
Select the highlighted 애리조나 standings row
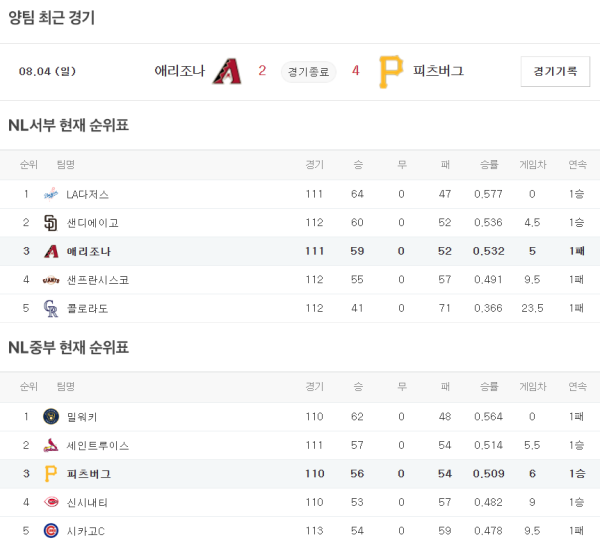[x=300, y=251]
